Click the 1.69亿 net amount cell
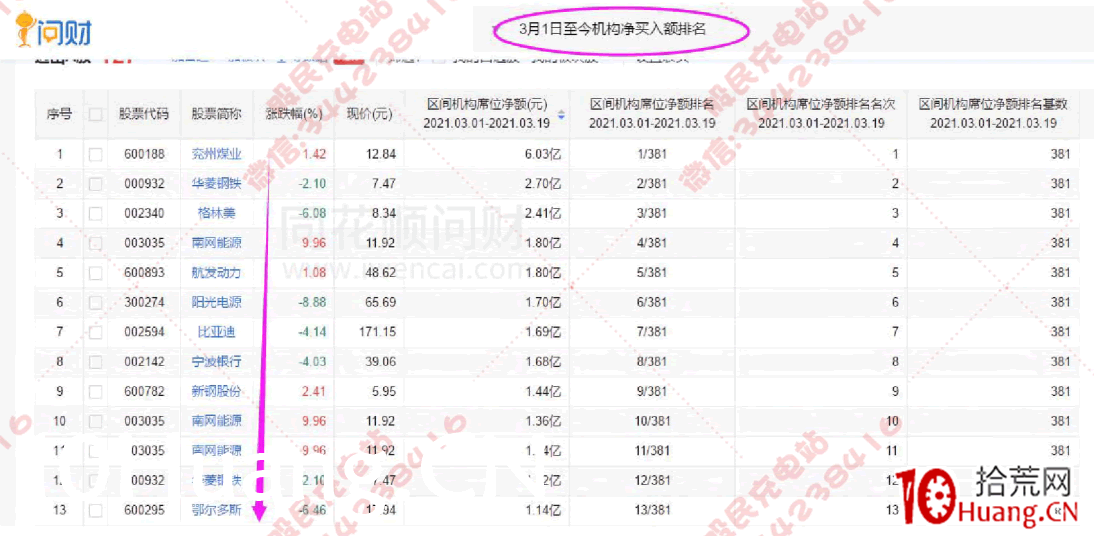This screenshot has height=536, width=1094. tap(543, 332)
